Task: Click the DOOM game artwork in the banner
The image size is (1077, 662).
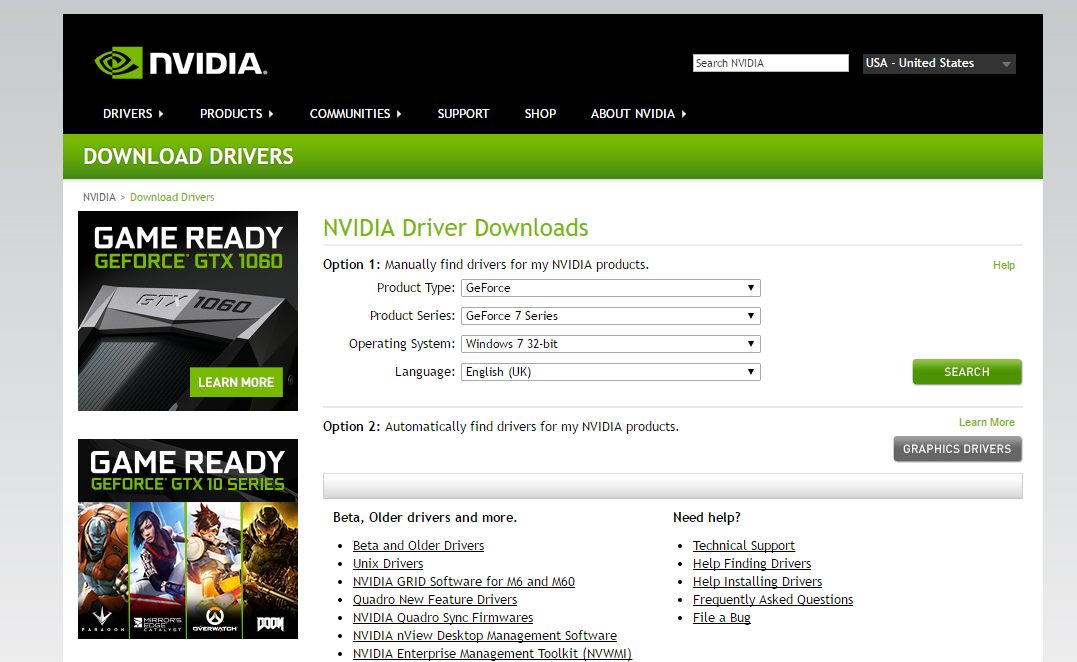Action: tap(270, 570)
